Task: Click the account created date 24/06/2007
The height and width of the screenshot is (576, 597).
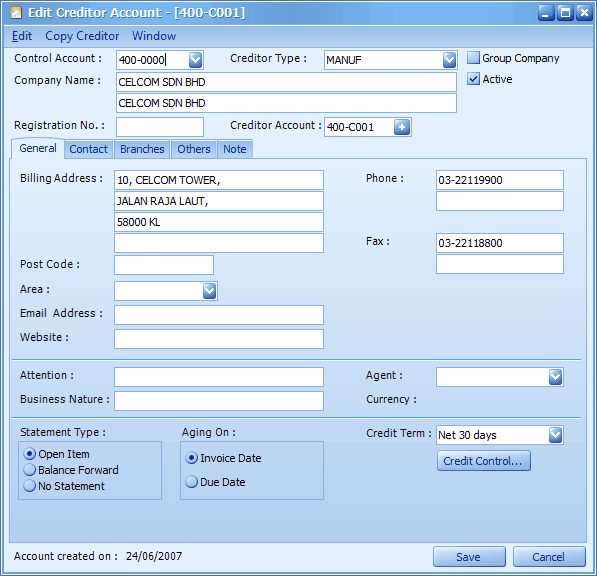Action: point(154,556)
